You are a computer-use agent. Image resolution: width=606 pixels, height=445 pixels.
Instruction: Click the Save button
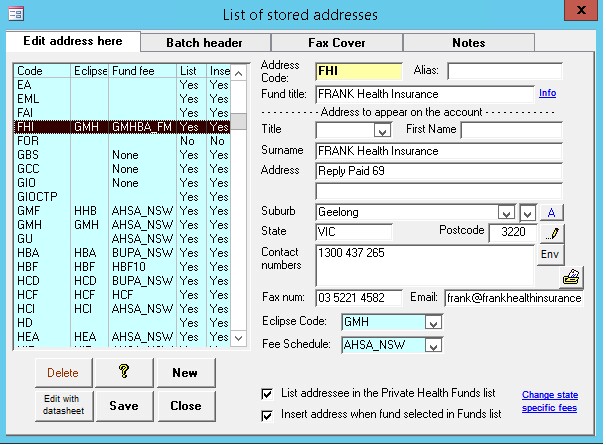tap(124, 406)
